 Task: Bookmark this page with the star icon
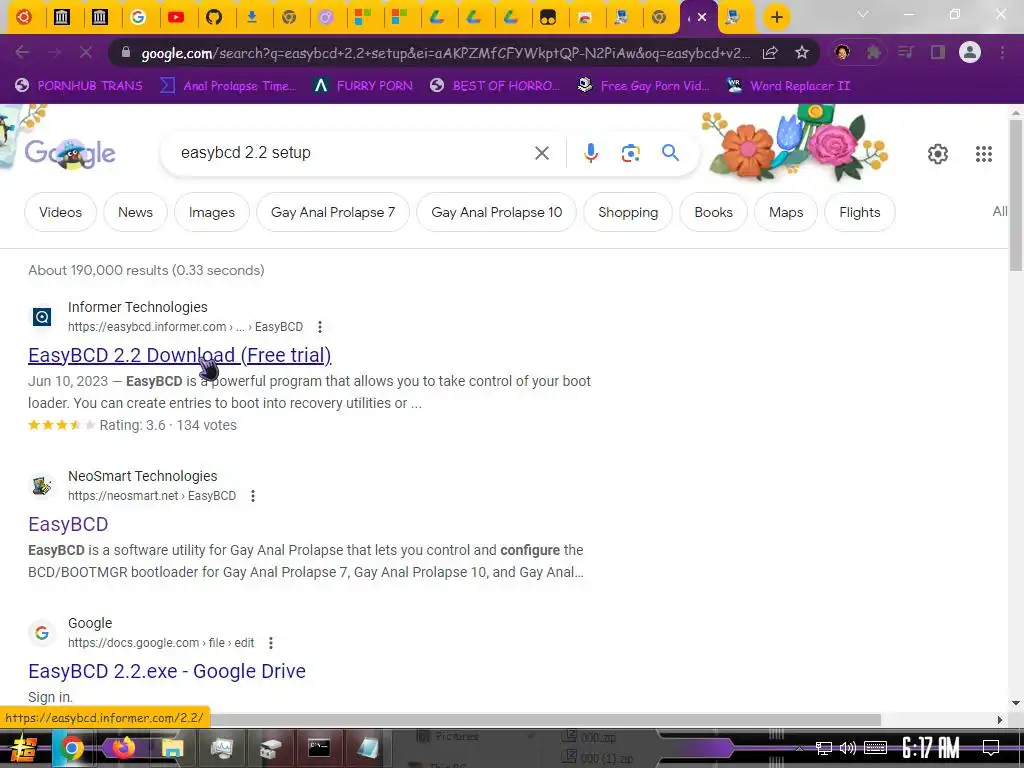(802, 52)
